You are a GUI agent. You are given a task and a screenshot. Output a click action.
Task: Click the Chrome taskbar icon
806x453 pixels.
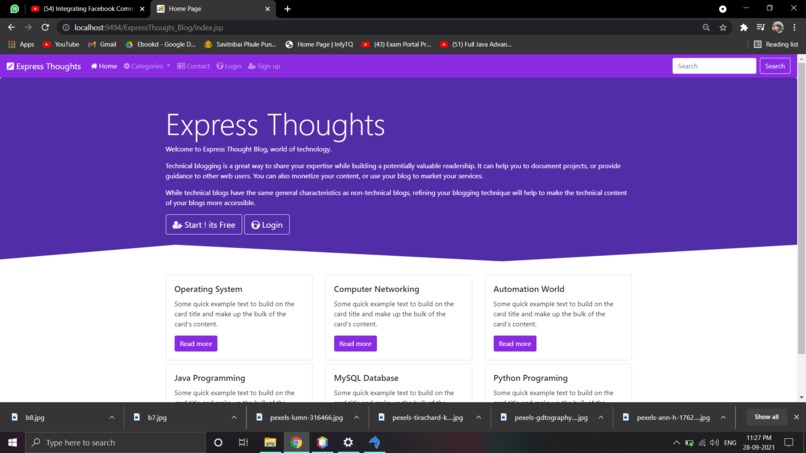[296, 442]
